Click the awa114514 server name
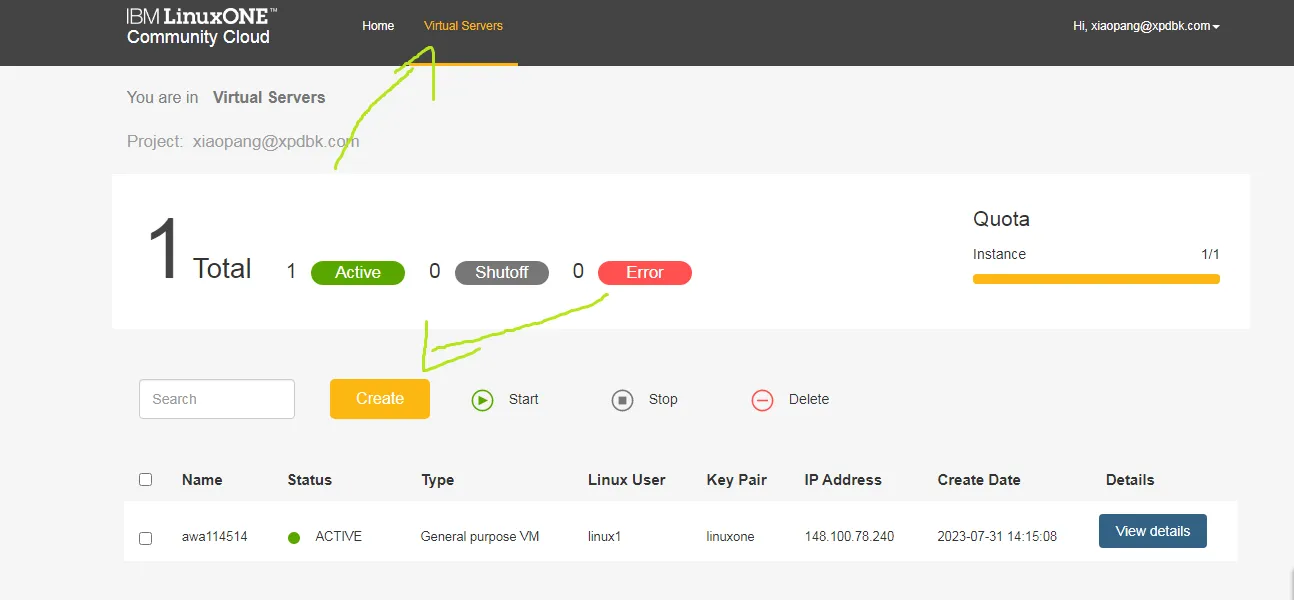The image size is (1294, 600). (x=214, y=537)
